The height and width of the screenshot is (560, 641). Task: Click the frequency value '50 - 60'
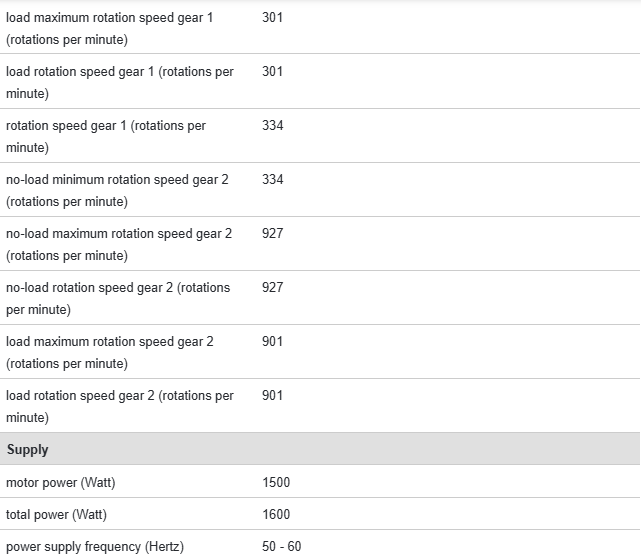[281, 547]
